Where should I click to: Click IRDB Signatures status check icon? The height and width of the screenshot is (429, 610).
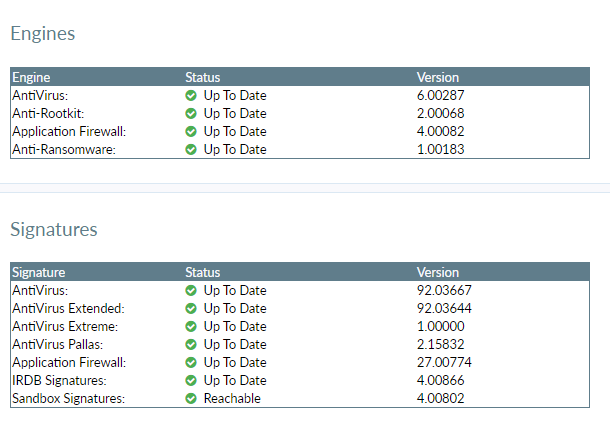(x=191, y=380)
